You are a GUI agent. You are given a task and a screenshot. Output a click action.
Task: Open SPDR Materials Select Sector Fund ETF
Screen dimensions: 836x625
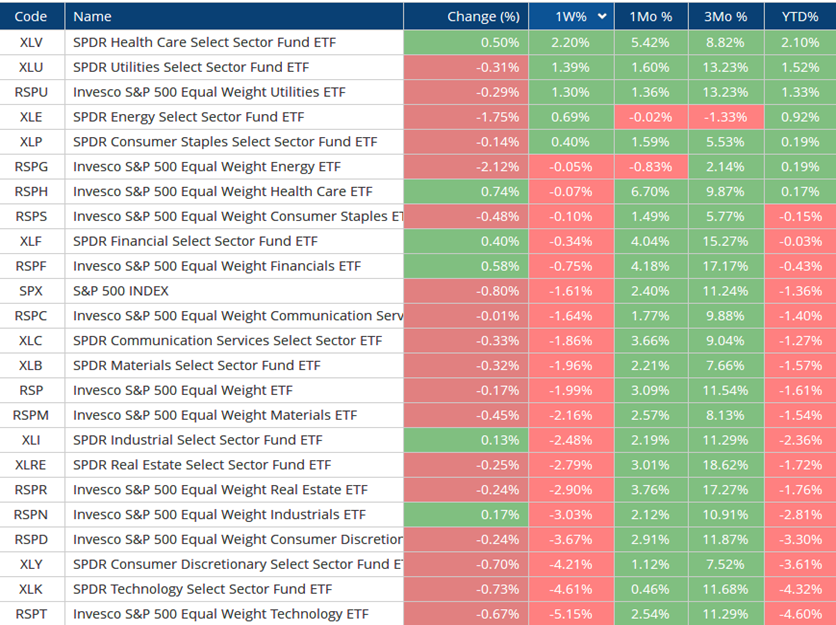tap(197, 366)
